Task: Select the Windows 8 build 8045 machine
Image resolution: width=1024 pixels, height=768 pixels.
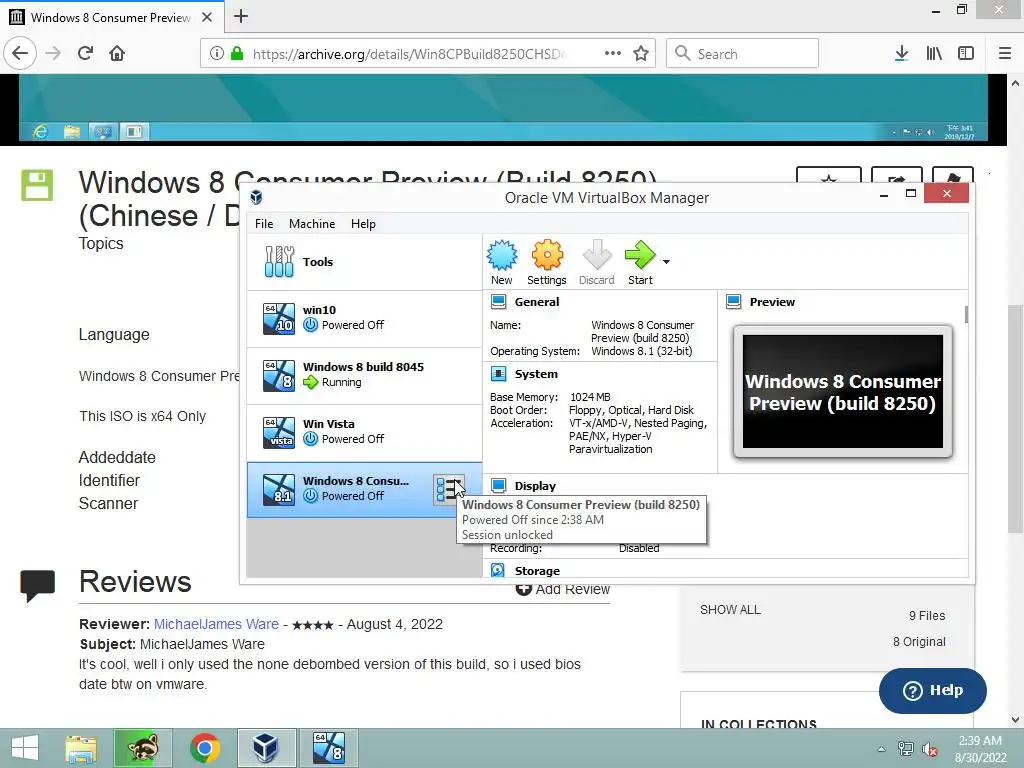Action: (364, 375)
